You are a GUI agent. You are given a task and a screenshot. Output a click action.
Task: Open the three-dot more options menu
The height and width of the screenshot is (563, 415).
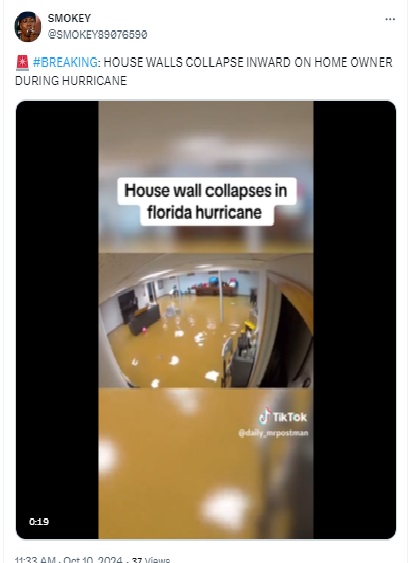click(x=390, y=19)
